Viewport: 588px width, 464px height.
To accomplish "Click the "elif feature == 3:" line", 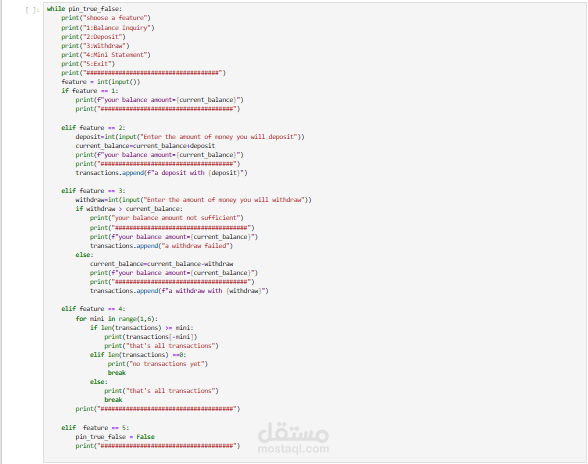I will pos(93,191).
